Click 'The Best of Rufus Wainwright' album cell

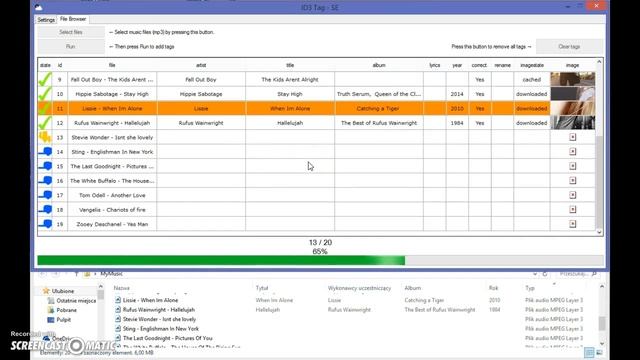click(x=379, y=123)
